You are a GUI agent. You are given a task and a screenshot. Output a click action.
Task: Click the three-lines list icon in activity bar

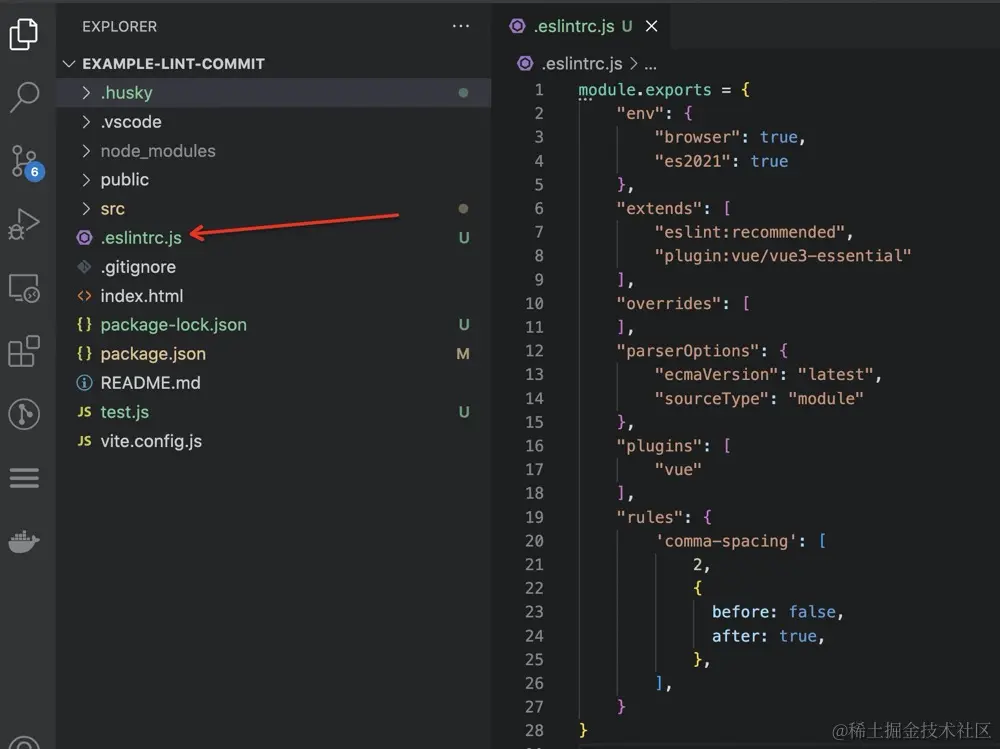pyautogui.click(x=24, y=478)
